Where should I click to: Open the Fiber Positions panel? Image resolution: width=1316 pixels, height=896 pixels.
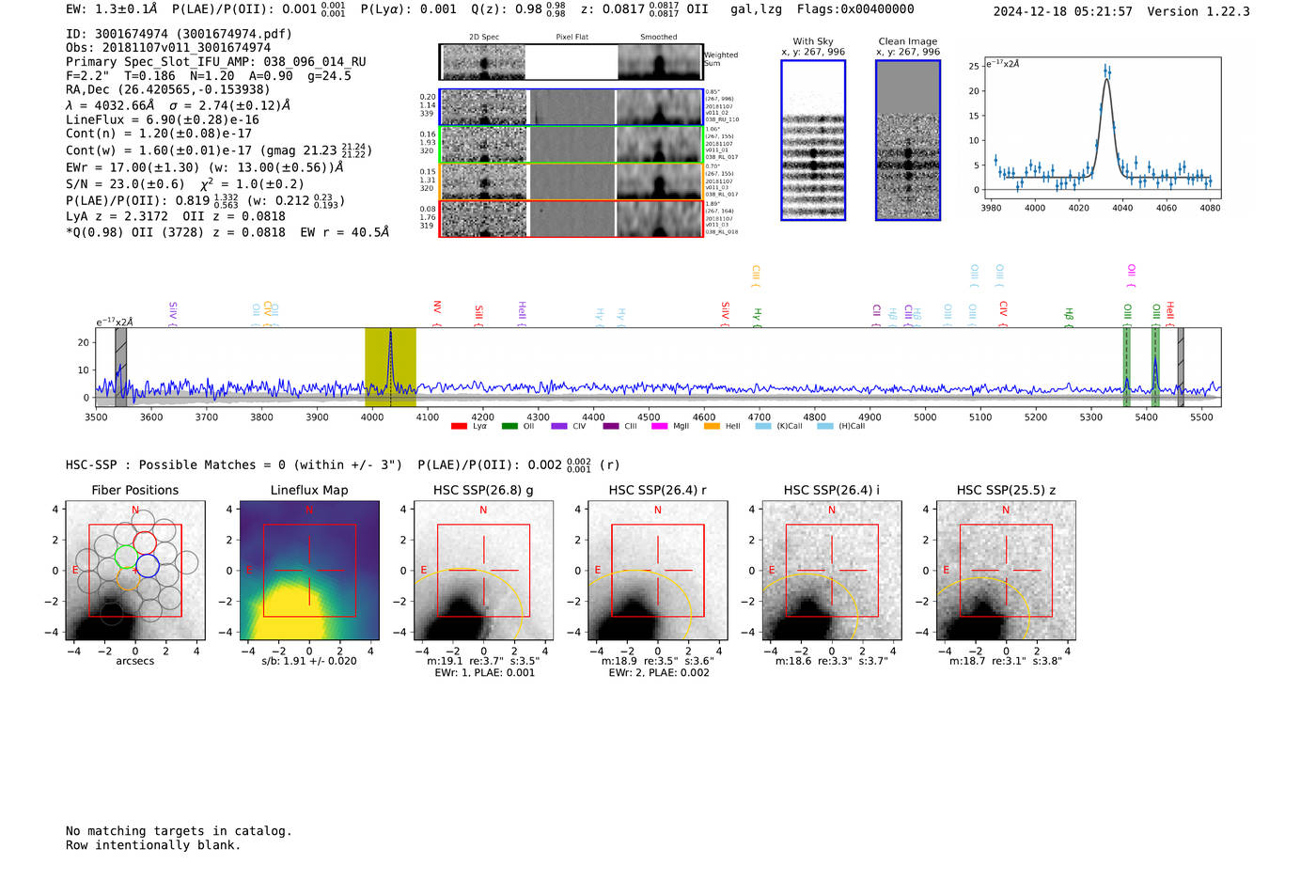click(135, 571)
